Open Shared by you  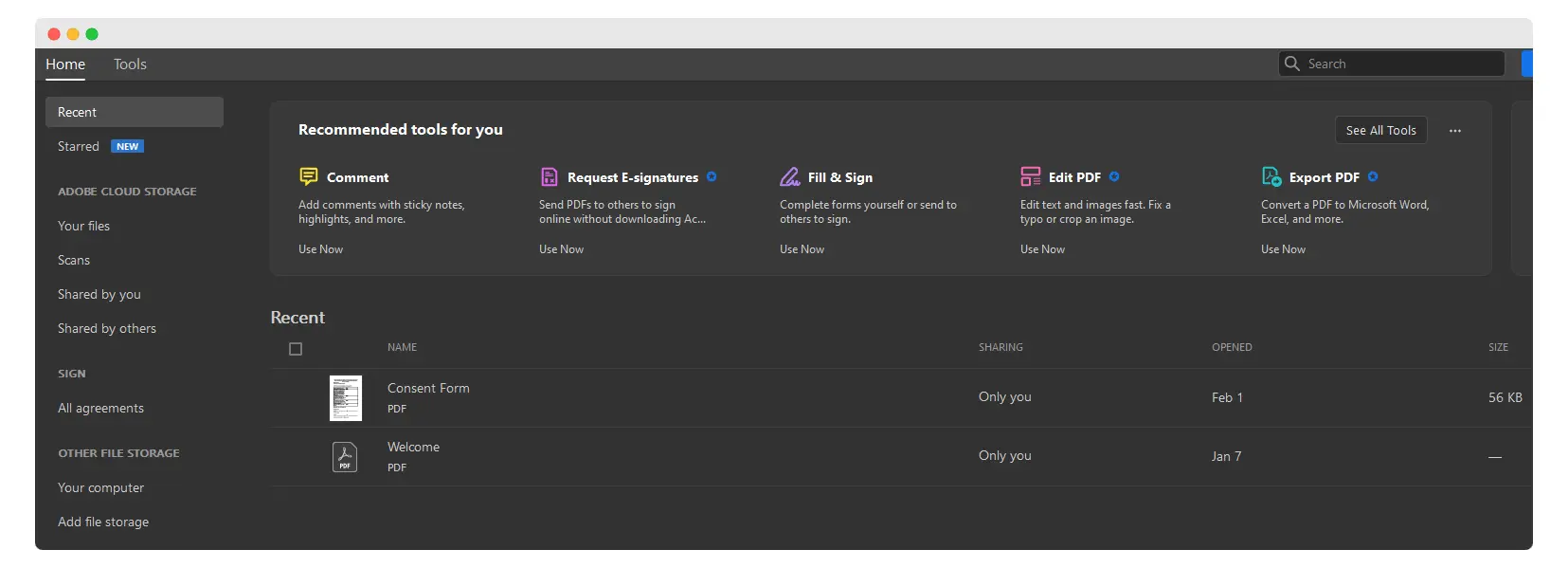coord(99,294)
